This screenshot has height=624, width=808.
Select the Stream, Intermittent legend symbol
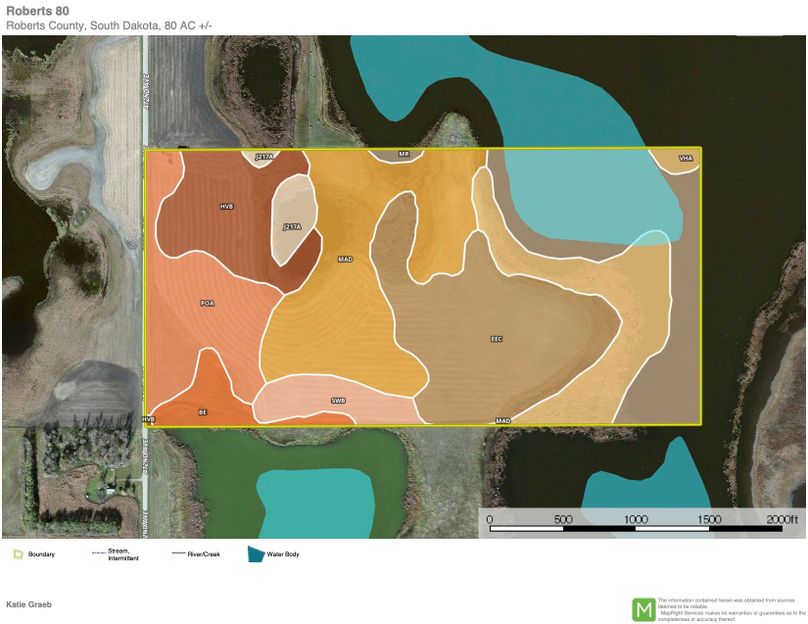coord(97,551)
